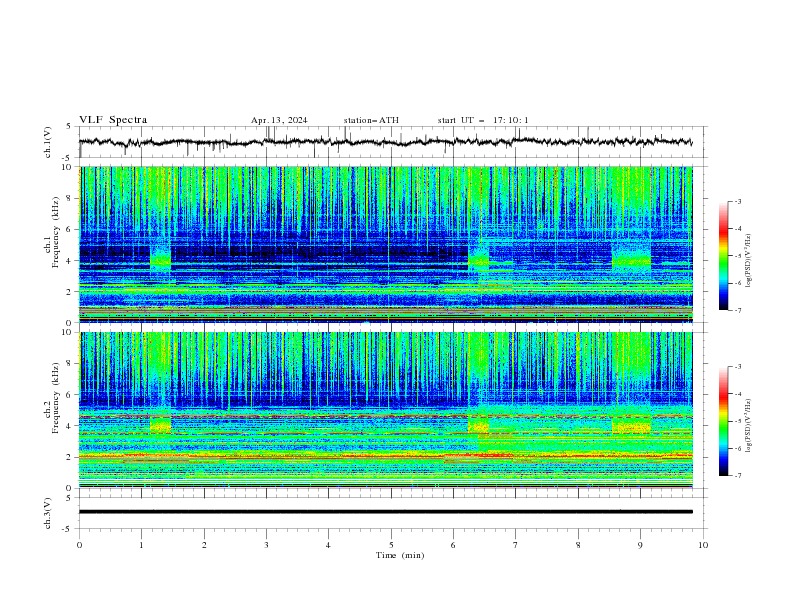Click the time axis tick label '10'

pyautogui.click(x=703, y=545)
